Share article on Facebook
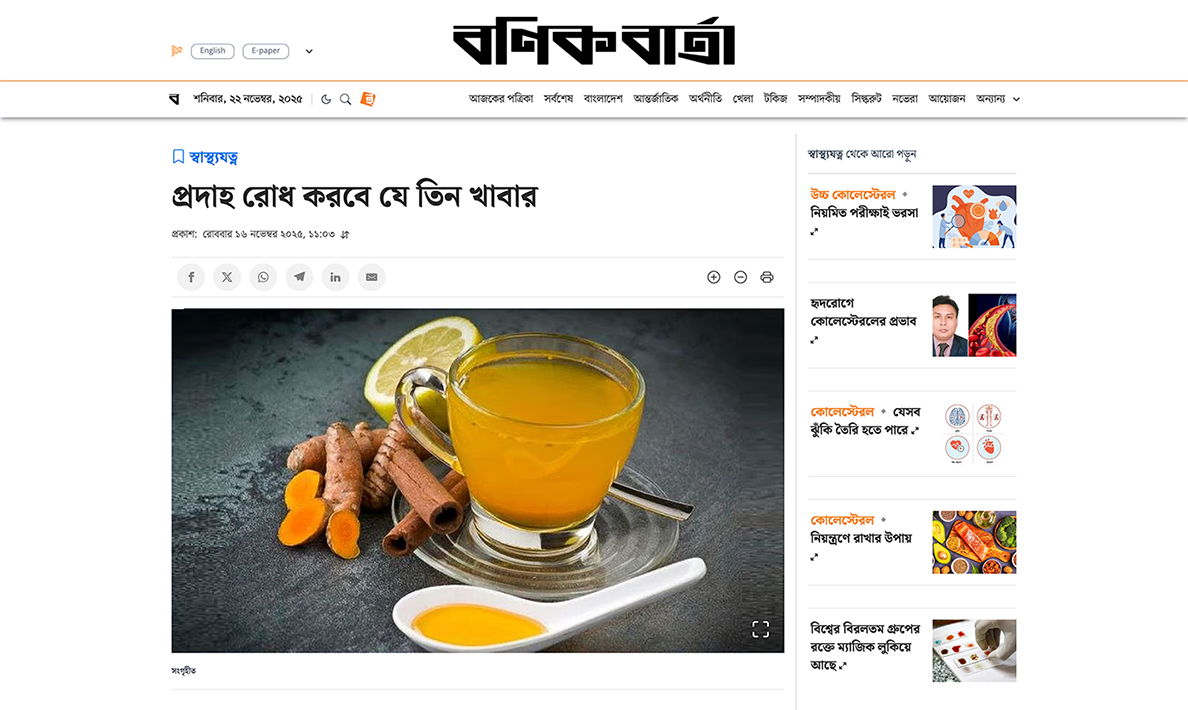 (191, 277)
